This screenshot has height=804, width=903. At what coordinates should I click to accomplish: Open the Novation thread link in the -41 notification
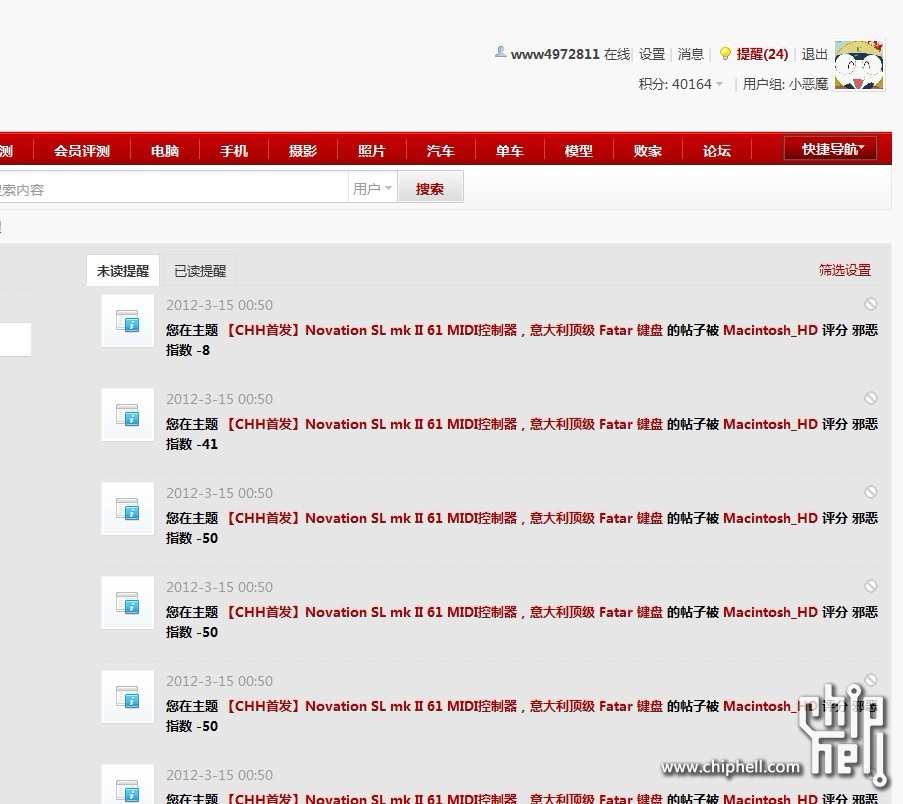(x=443, y=424)
